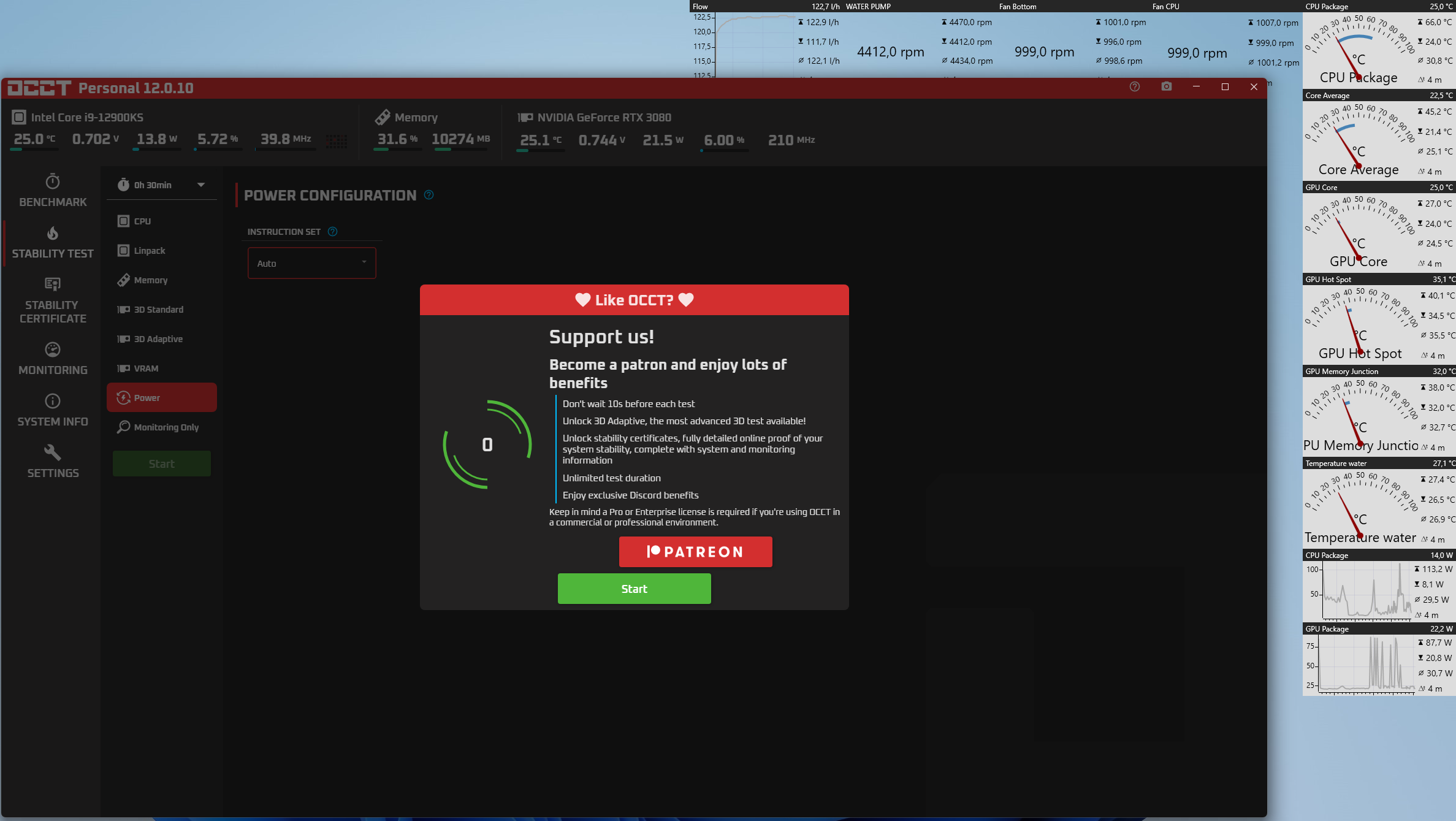Click green Start button in dialog

[x=634, y=589]
